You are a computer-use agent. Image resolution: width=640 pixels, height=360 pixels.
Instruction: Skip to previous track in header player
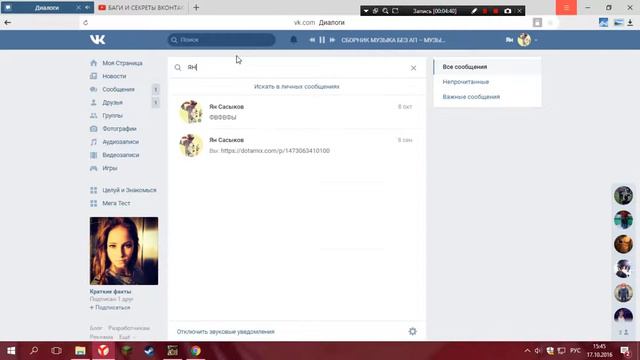click(312, 40)
